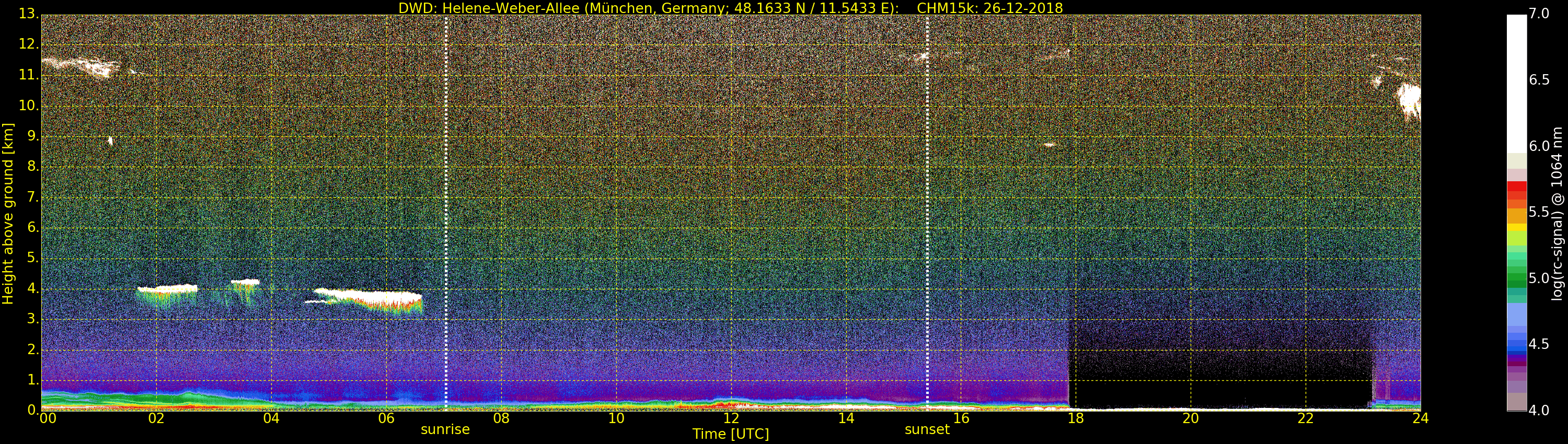
Task: Click the 13 tick on height axis
Action: [x=28, y=14]
